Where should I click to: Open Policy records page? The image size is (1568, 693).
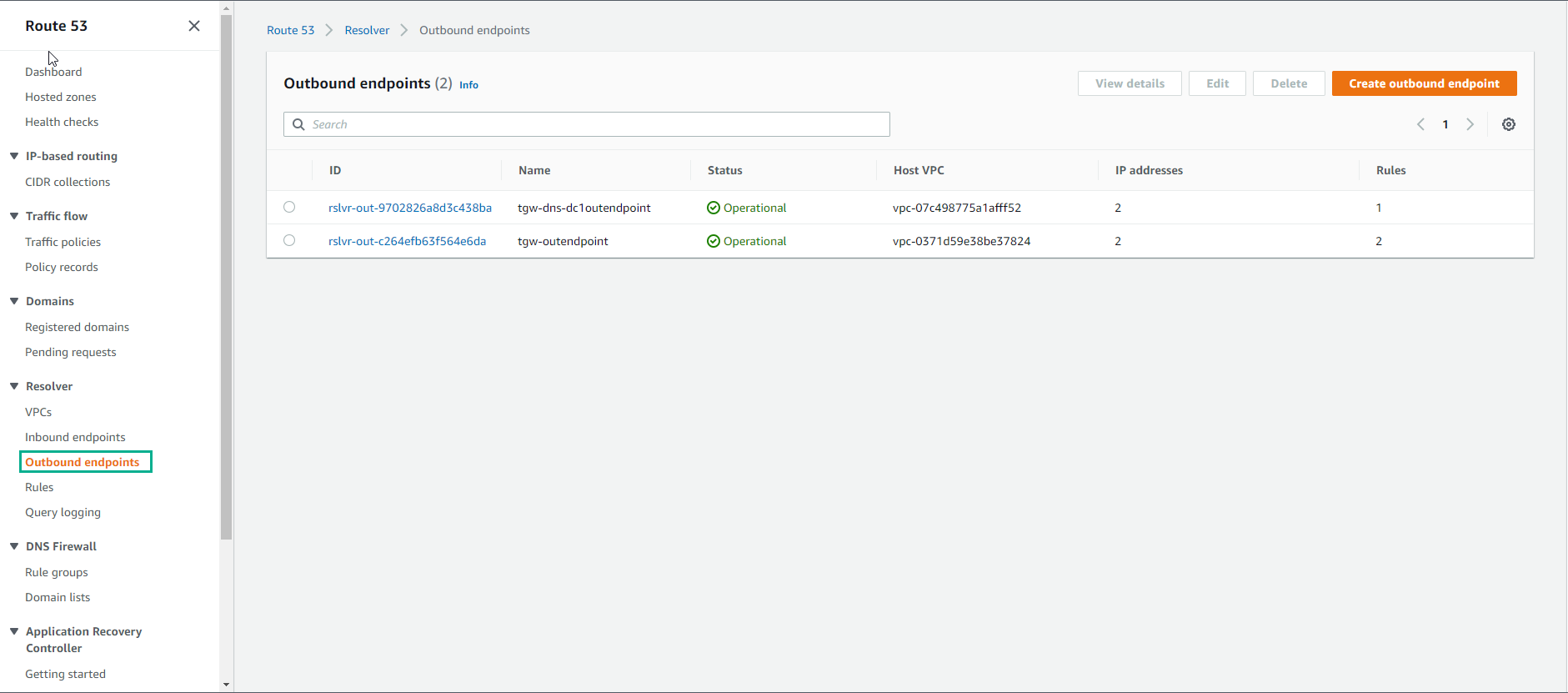(62, 267)
